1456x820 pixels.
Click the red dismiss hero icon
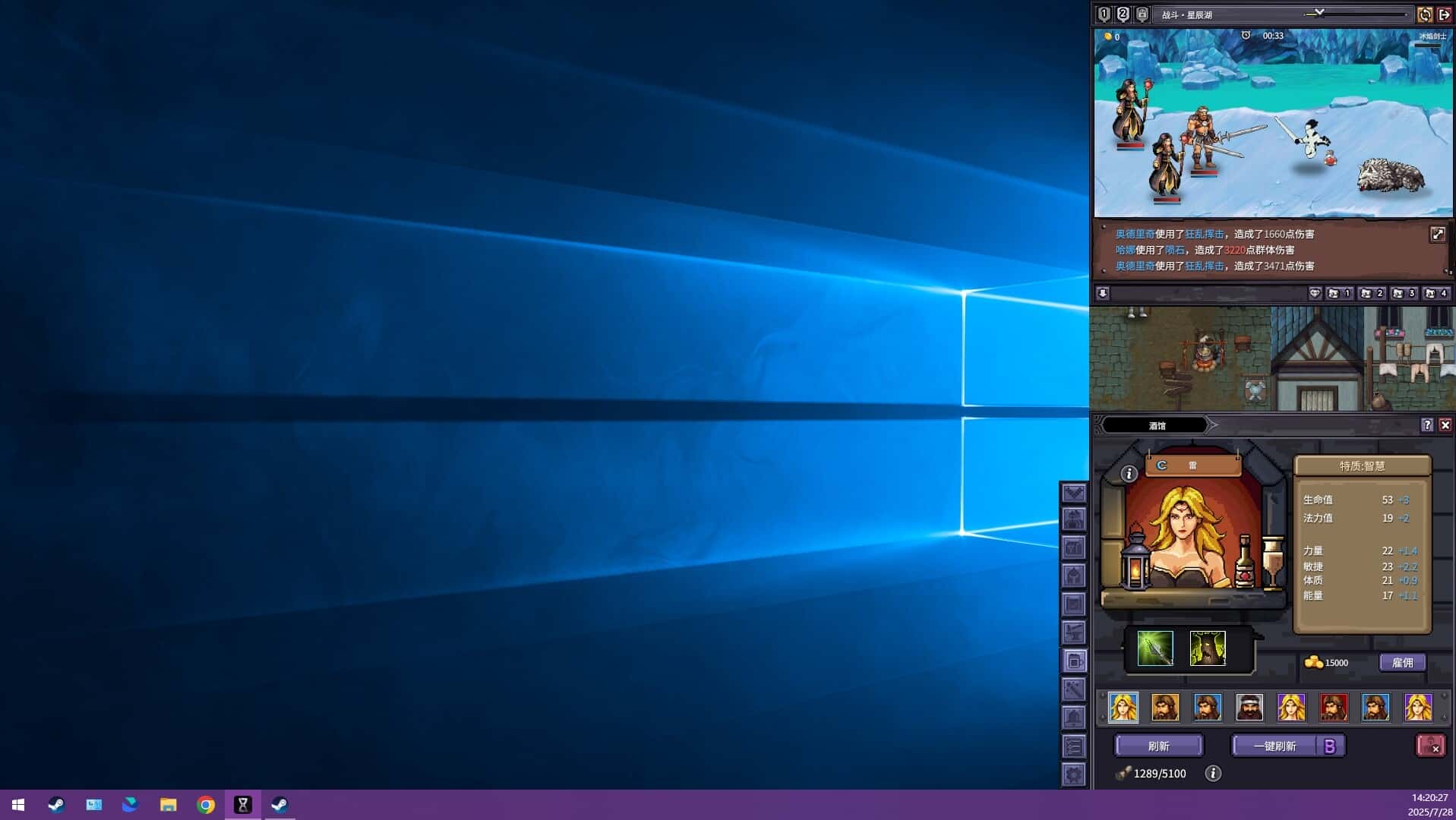(x=1430, y=746)
